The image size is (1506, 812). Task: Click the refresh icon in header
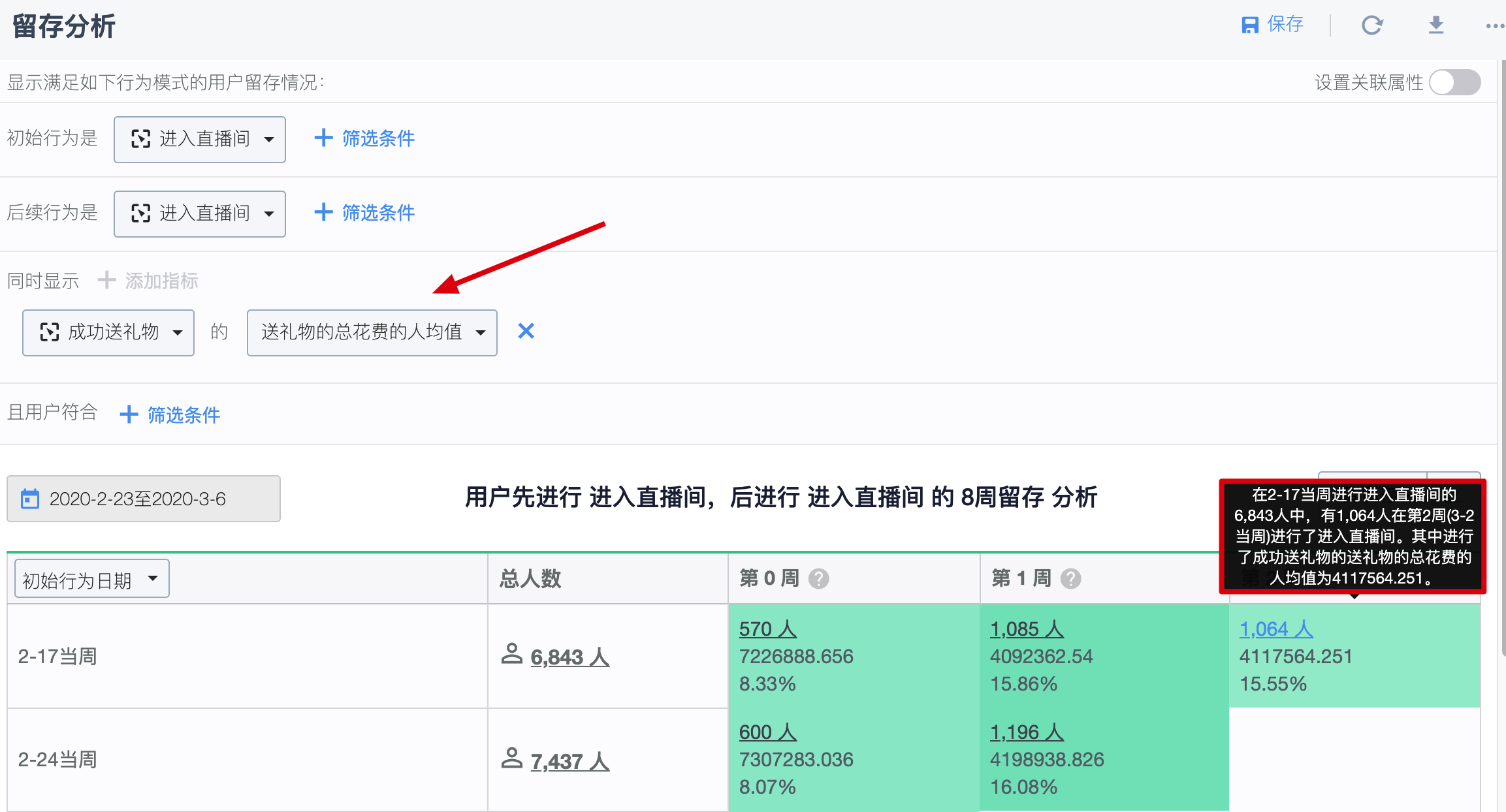(1372, 25)
